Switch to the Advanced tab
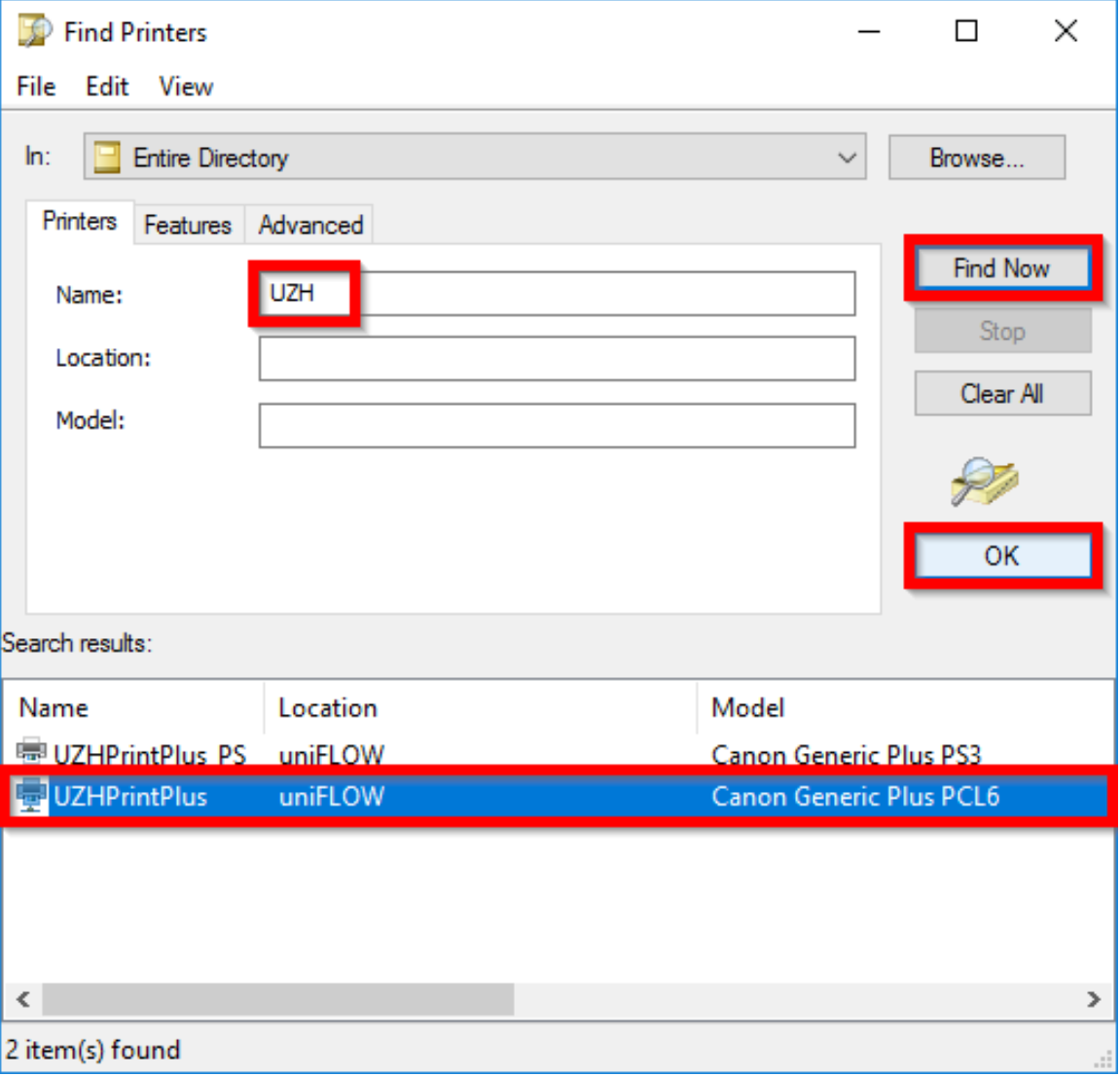This screenshot has width=1120, height=1076. pyautogui.click(x=310, y=225)
